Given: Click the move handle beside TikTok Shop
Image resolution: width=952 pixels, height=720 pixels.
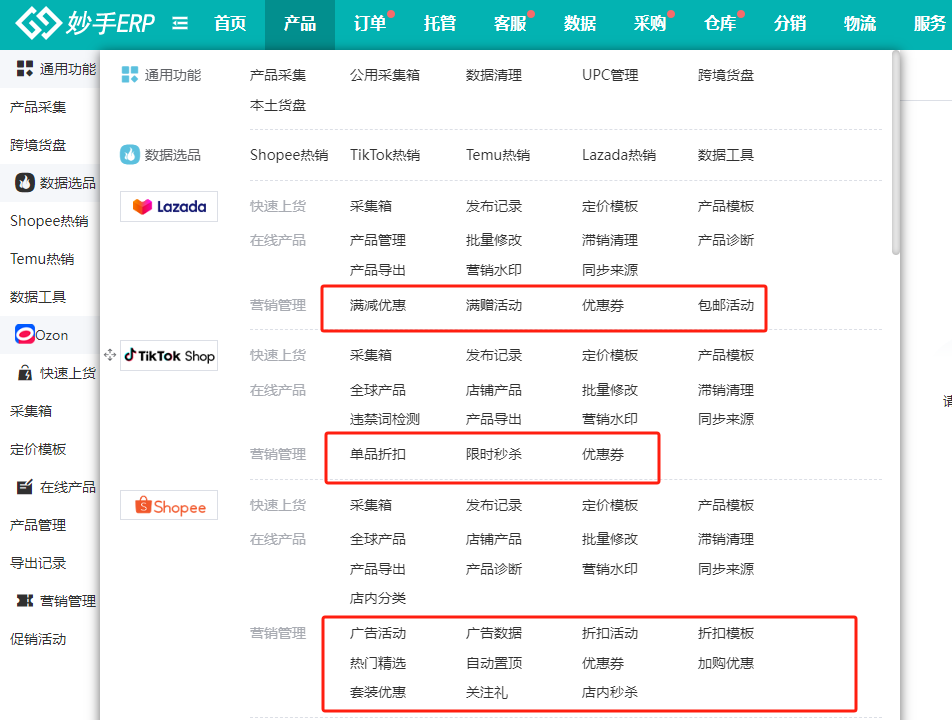Looking at the screenshot, I should tap(110, 355).
